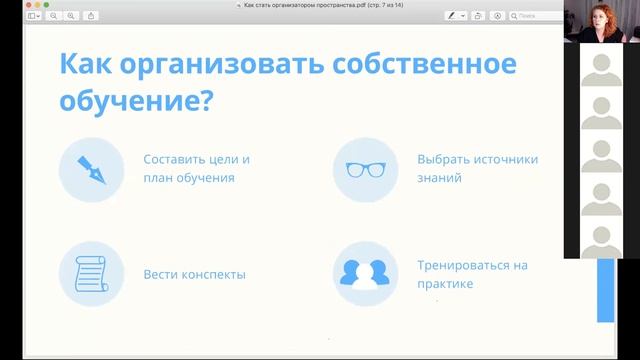
Task: Zoom out the PDF page
Action: point(53,16)
